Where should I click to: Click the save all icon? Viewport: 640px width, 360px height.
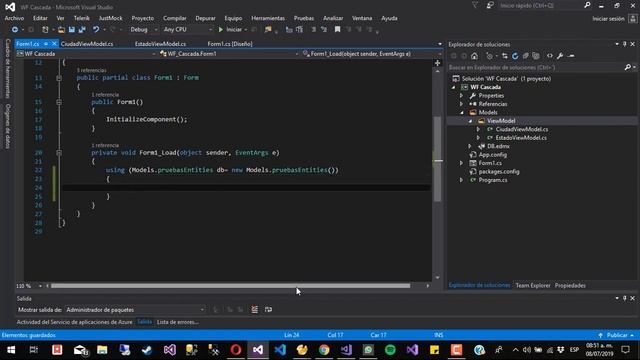click(82, 29)
